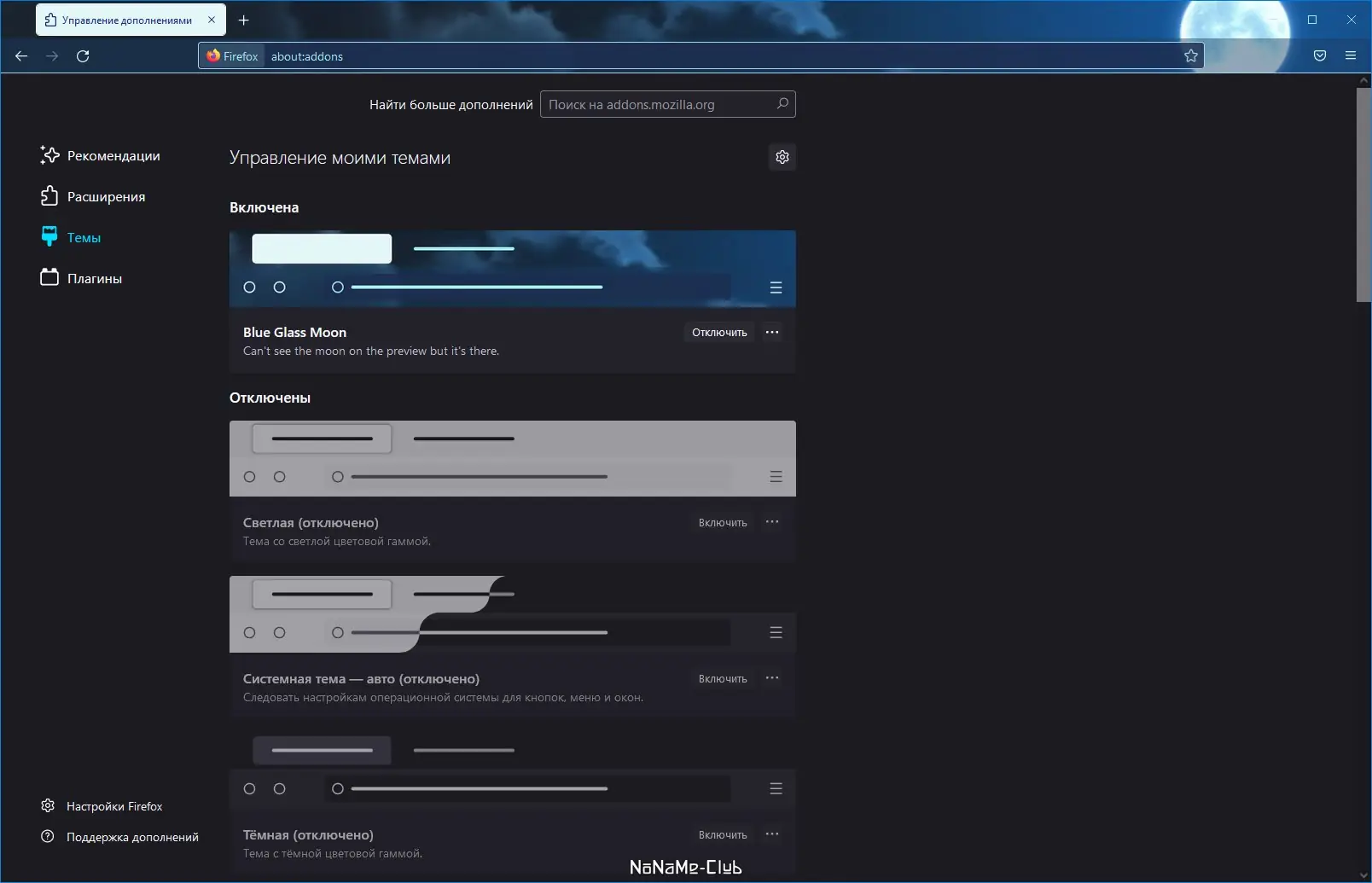Open Extensions via the puzzle piece icon

click(x=49, y=196)
